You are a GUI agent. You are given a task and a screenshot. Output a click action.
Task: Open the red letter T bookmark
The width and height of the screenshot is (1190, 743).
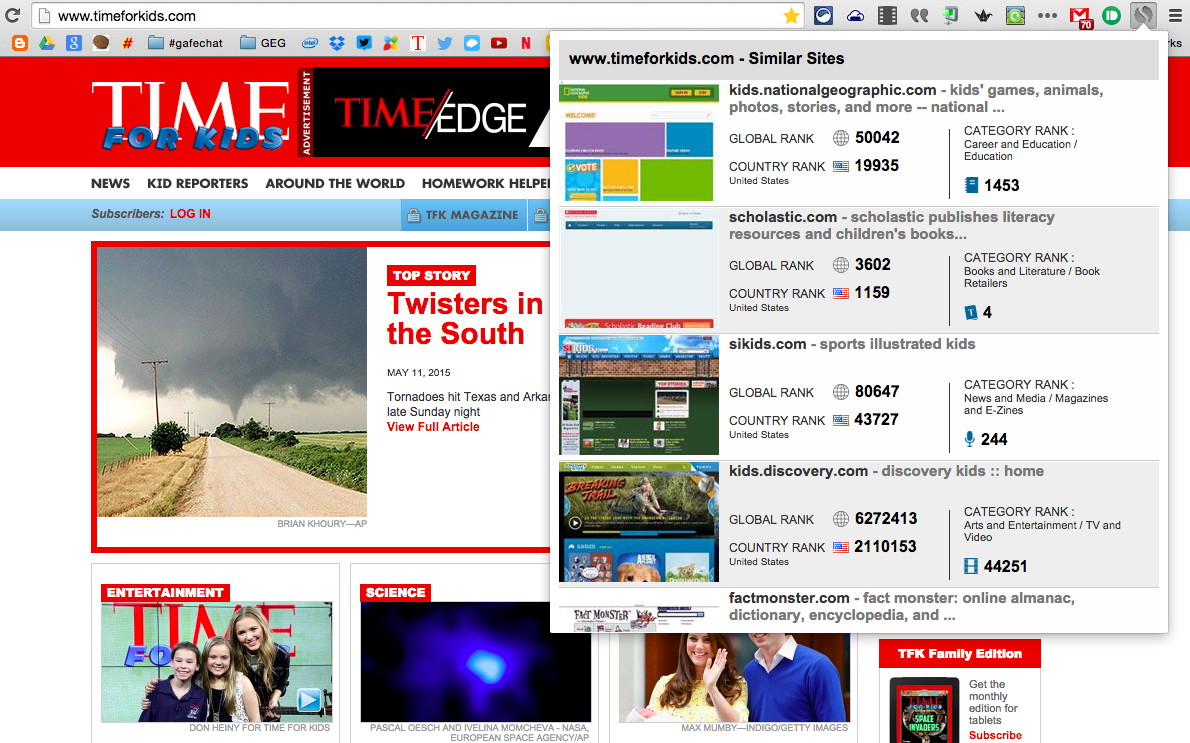point(417,43)
